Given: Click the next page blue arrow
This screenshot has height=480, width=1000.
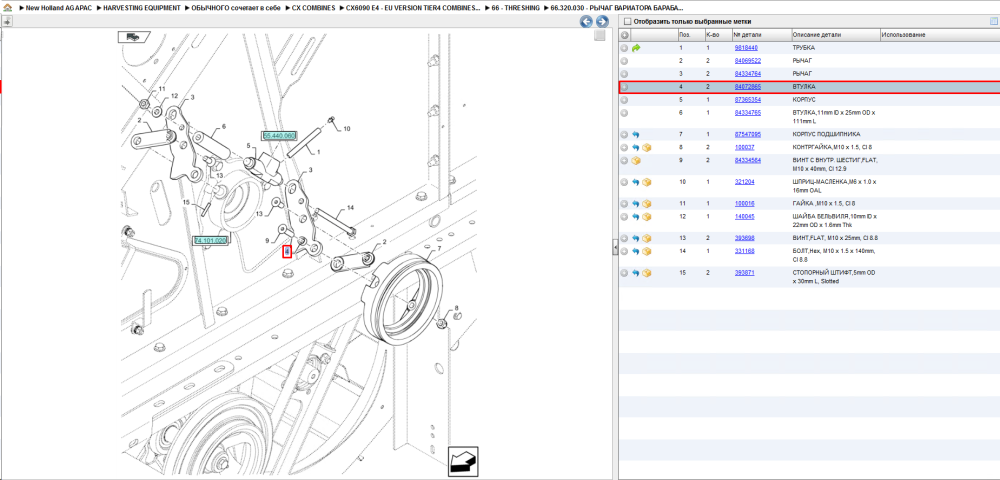Looking at the screenshot, I should (601, 22).
